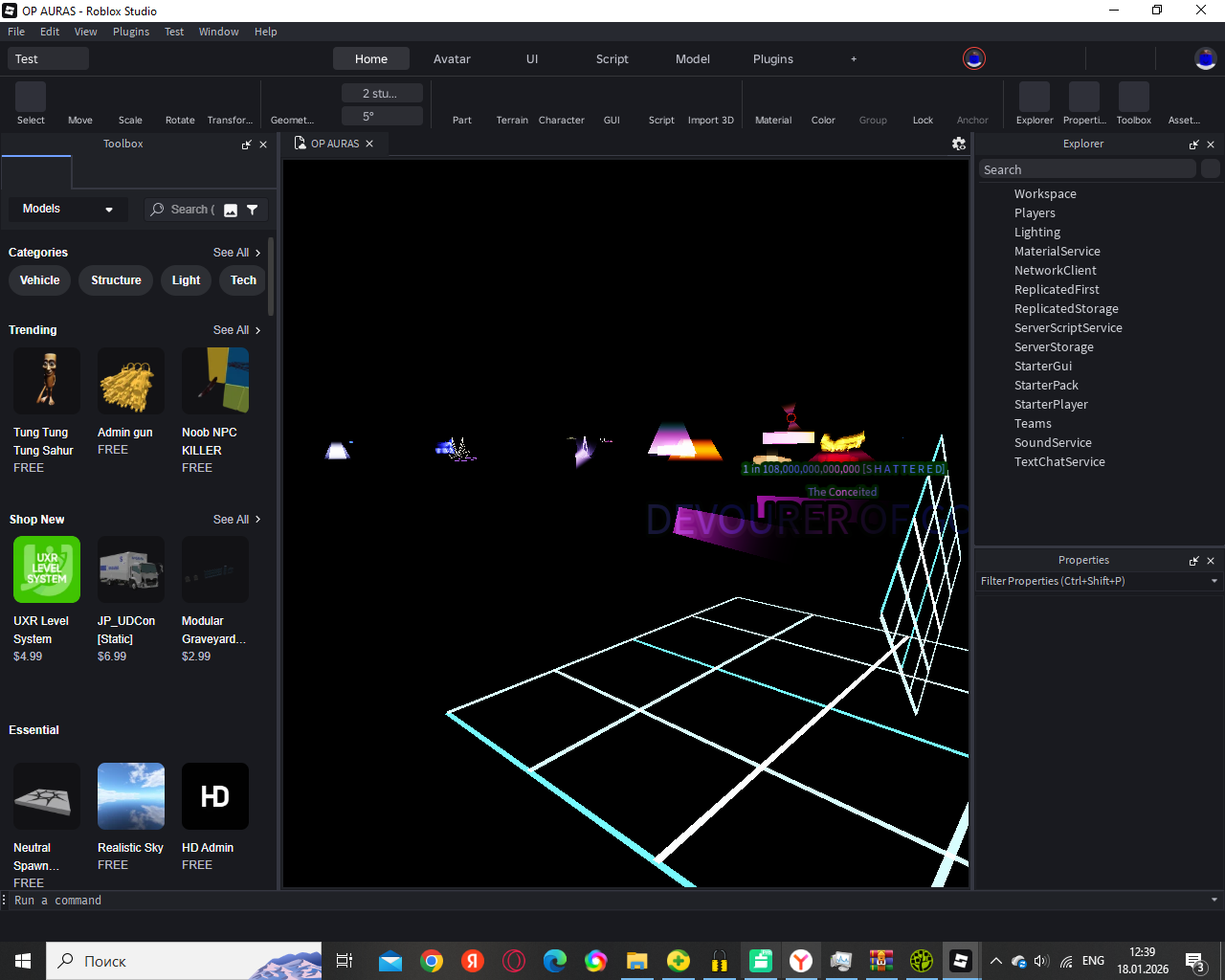Show the Explorer panel via toolbar icon
The image size is (1225, 980).
[1035, 103]
